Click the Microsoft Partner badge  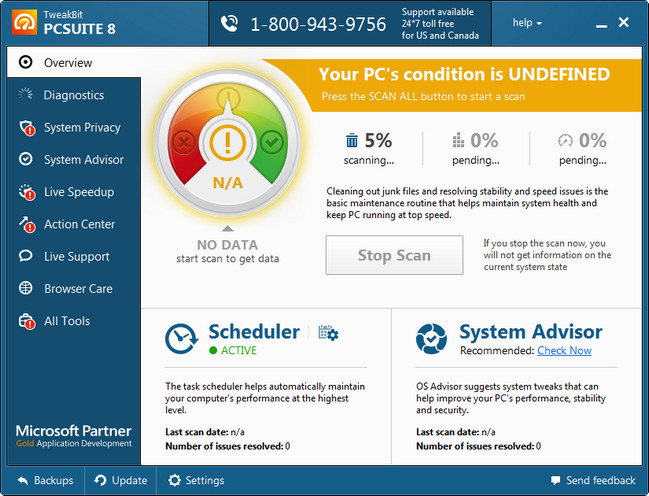tap(74, 436)
